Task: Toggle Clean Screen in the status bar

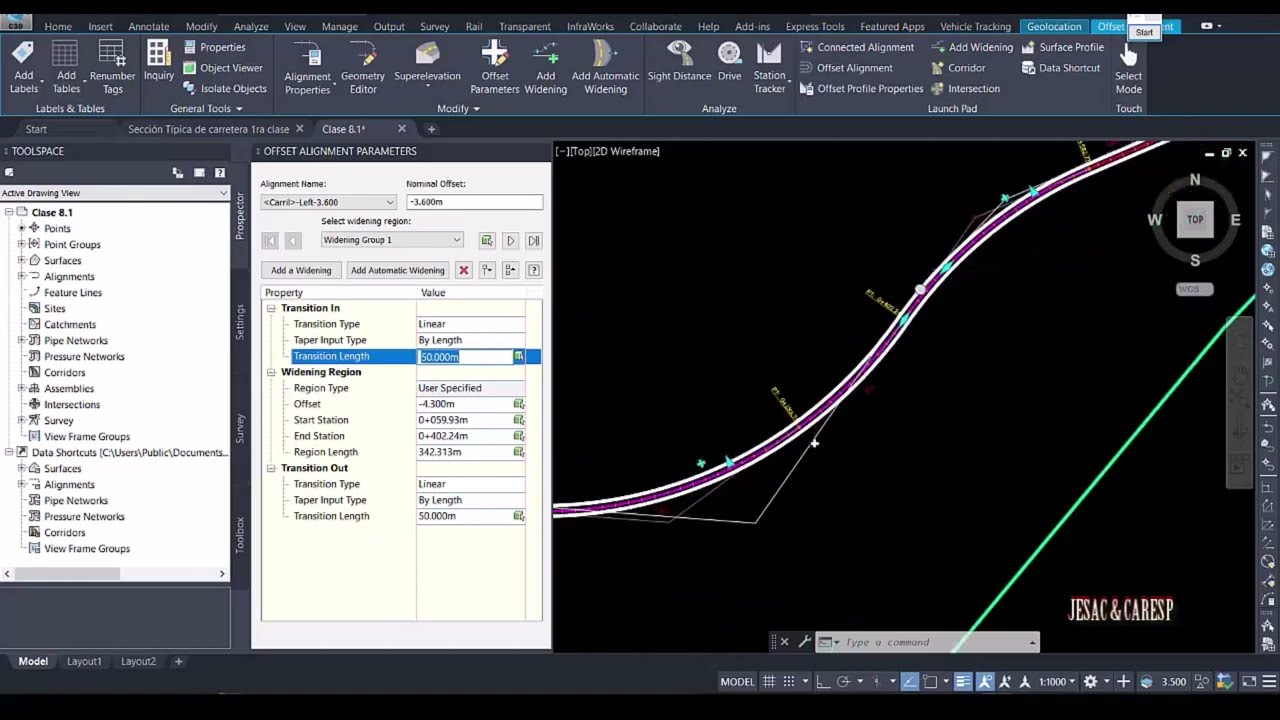Action: pyautogui.click(x=1249, y=682)
